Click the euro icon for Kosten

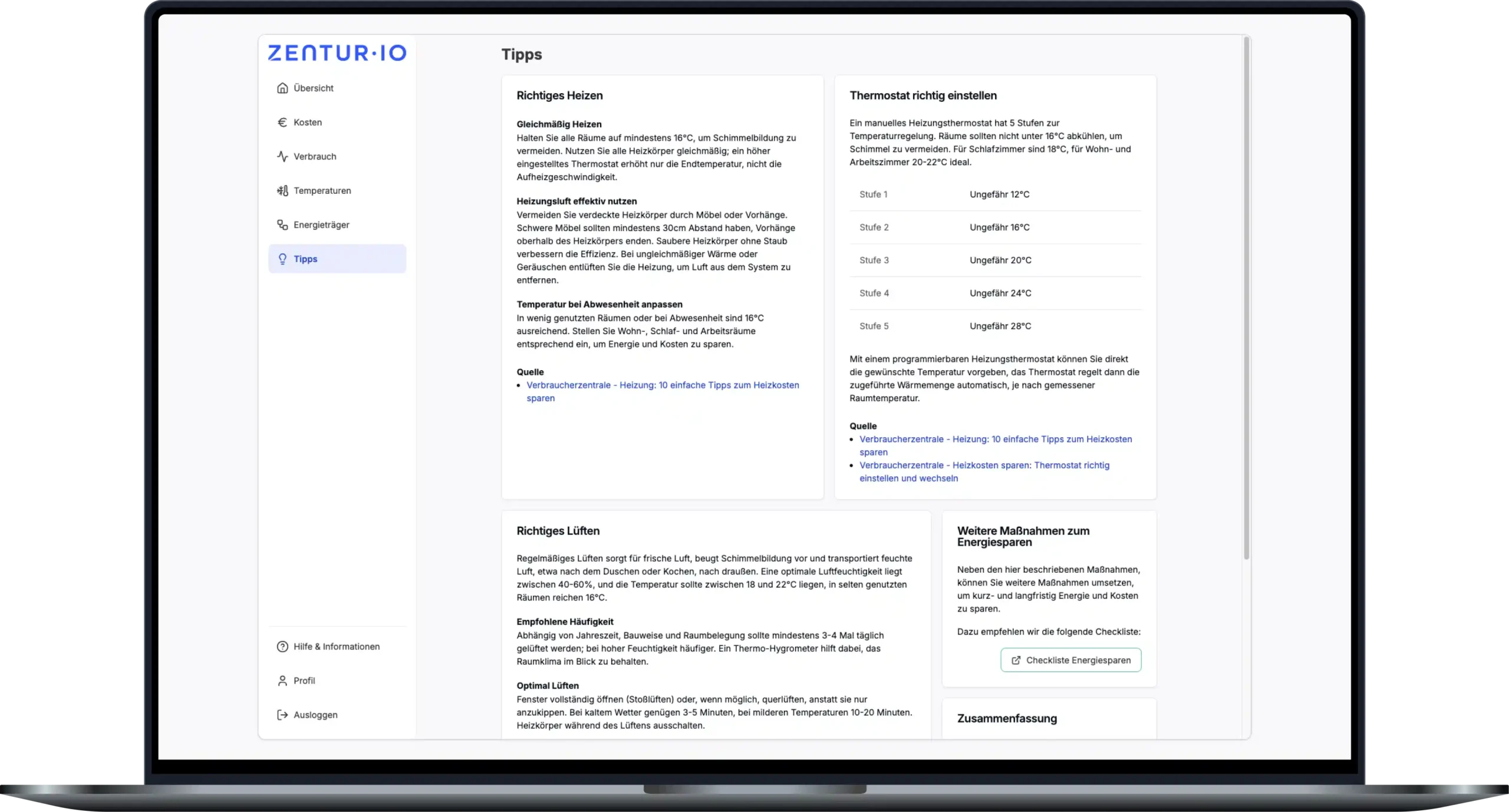coord(282,123)
